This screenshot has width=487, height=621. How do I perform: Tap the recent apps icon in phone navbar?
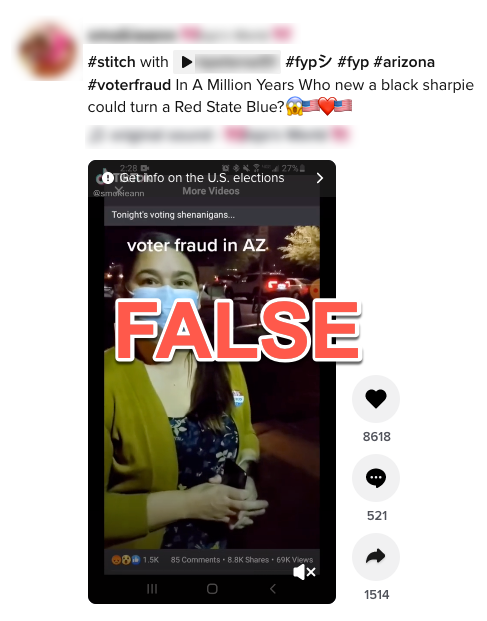click(x=152, y=589)
